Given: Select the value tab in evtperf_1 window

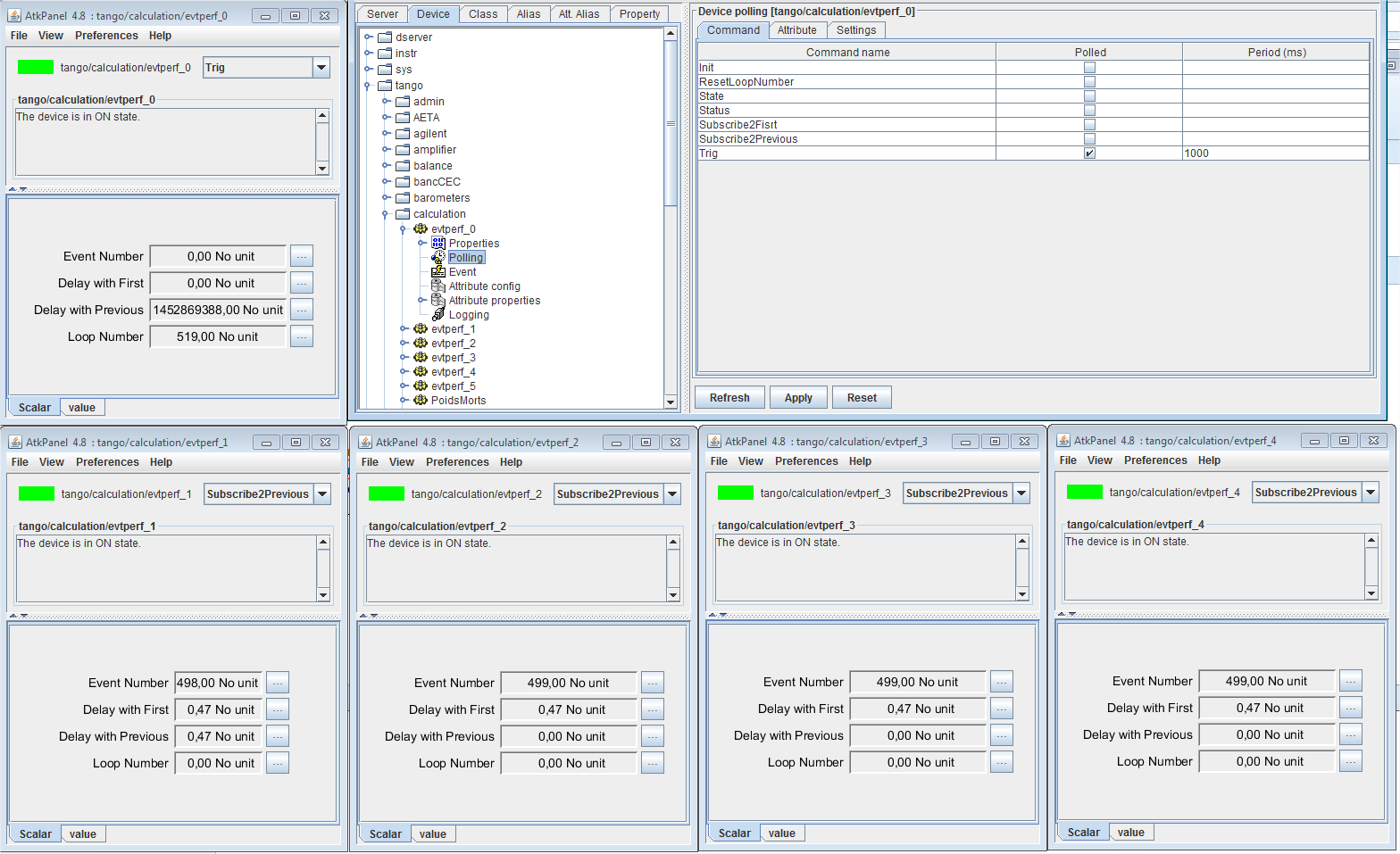Looking at the screenshot, I should pos(83,834).
